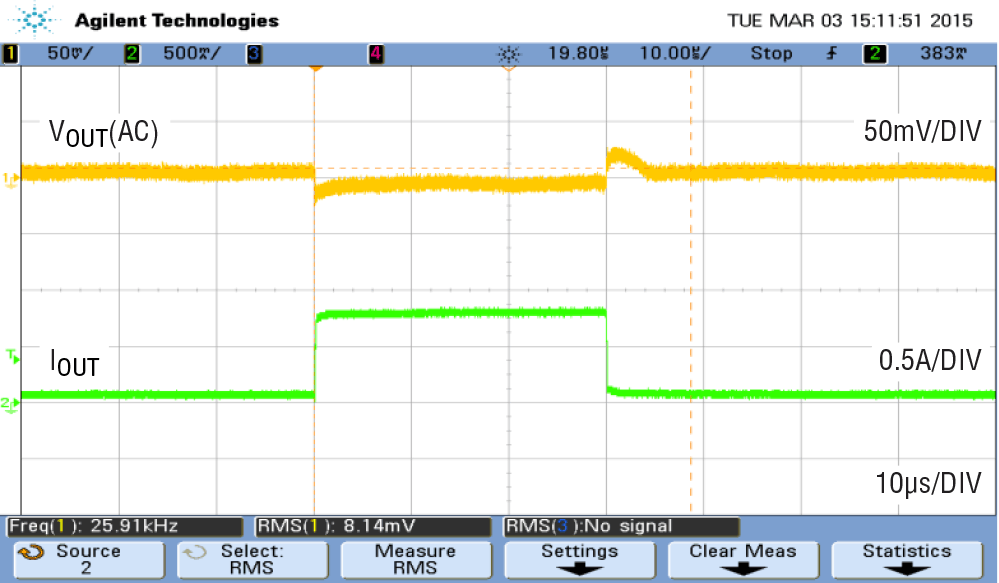The width and height of the screenshot is (999, 583).
Task: Click the delay sunburst icon in status bar
Action: (508, 54)
